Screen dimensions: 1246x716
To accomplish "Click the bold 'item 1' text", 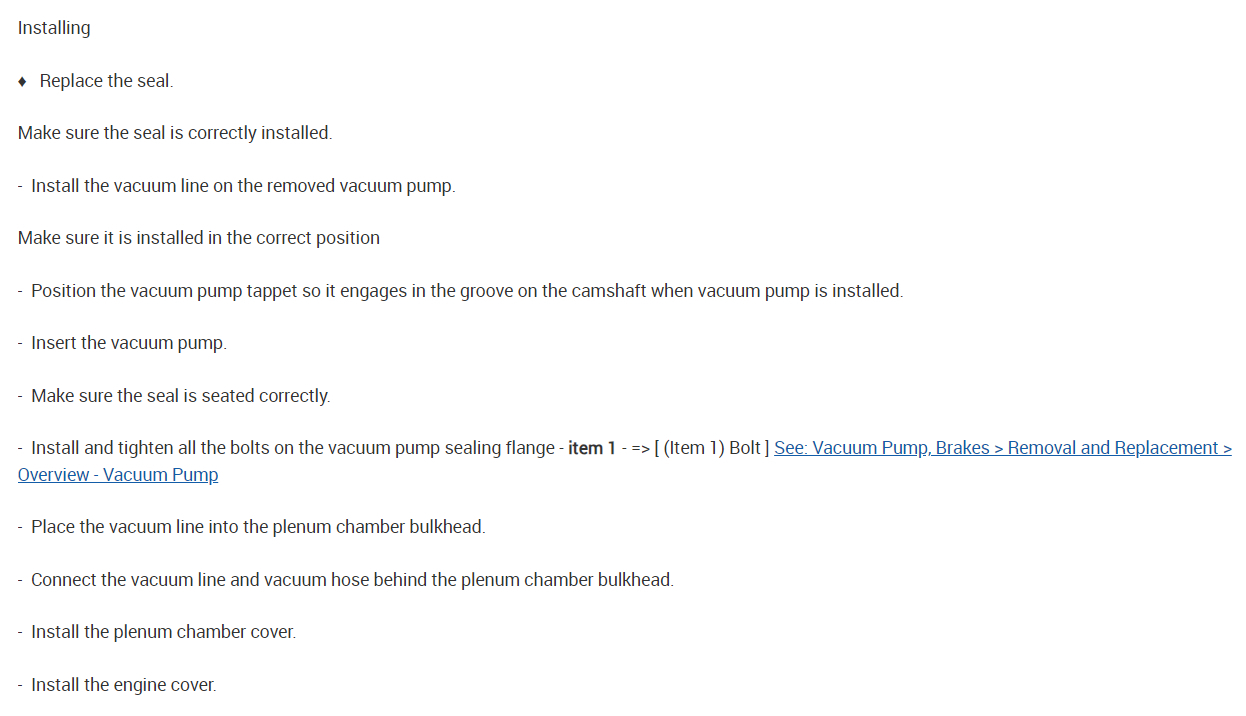I will [592, 448].
